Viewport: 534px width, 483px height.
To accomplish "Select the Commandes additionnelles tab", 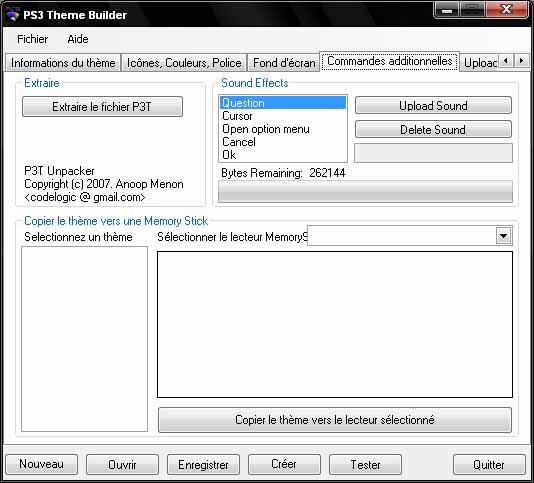I will (x=390, y=61).
